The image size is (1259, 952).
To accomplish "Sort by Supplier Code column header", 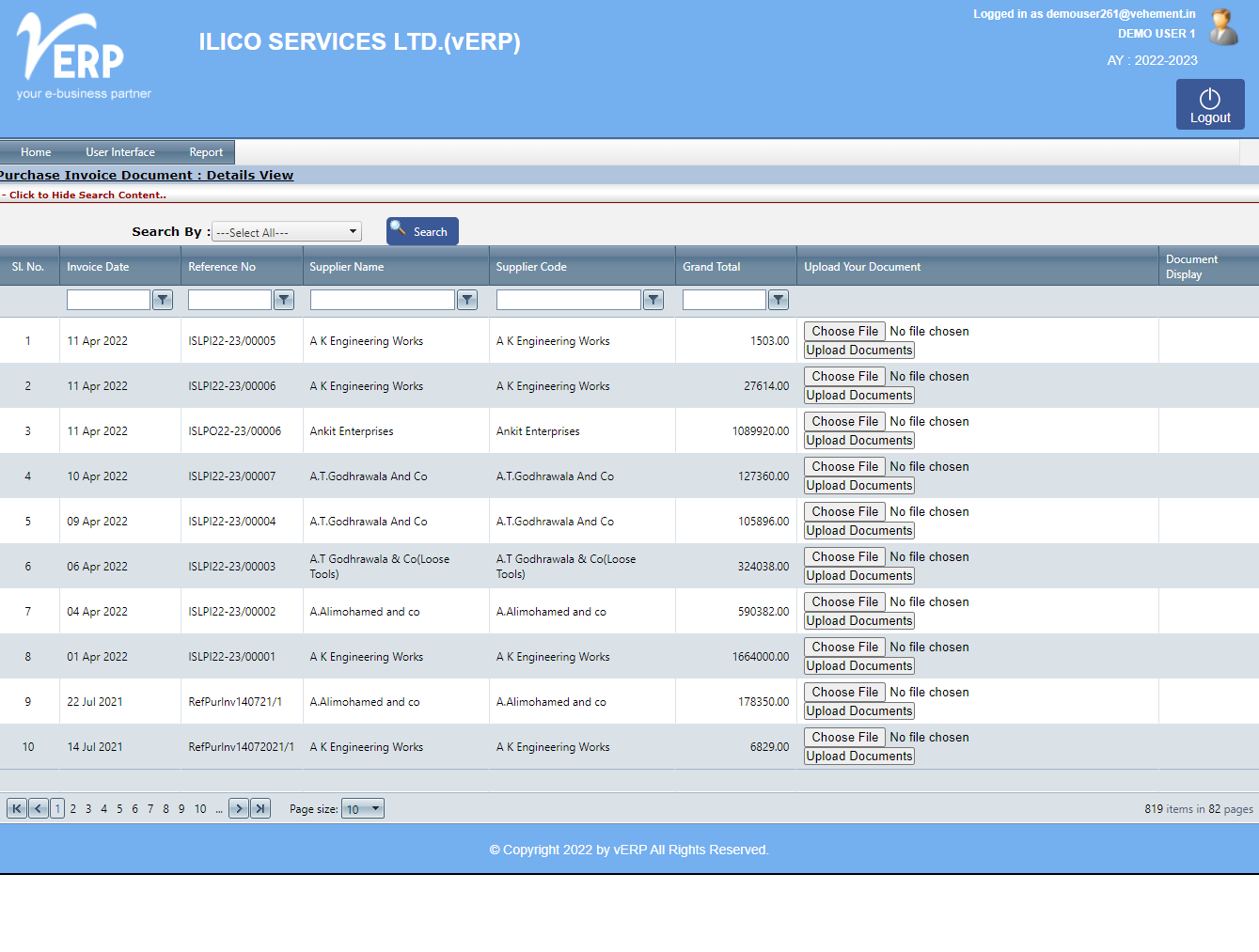I will 531,267.
